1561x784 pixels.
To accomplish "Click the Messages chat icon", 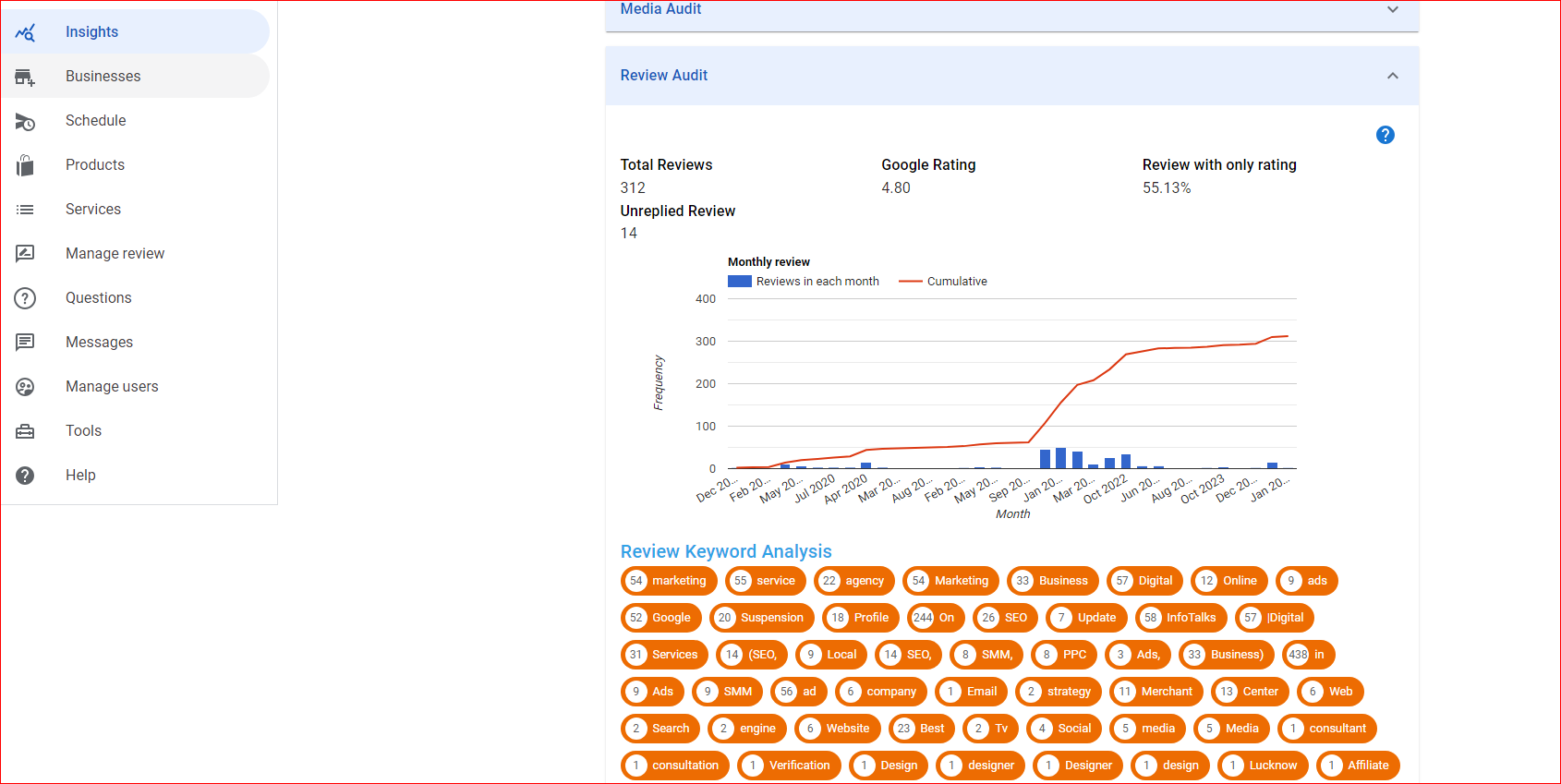I will pyautogui.click(x=25, y=343).
